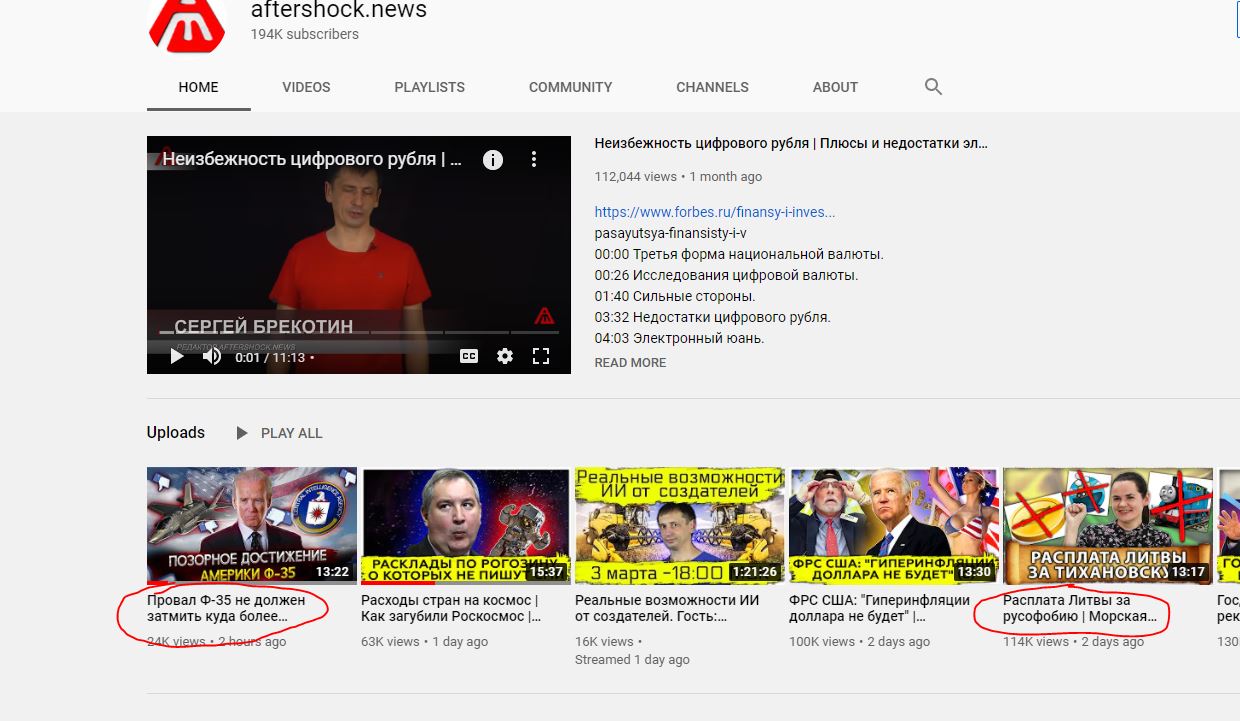Switch to the HOME tab

[199, 87]
